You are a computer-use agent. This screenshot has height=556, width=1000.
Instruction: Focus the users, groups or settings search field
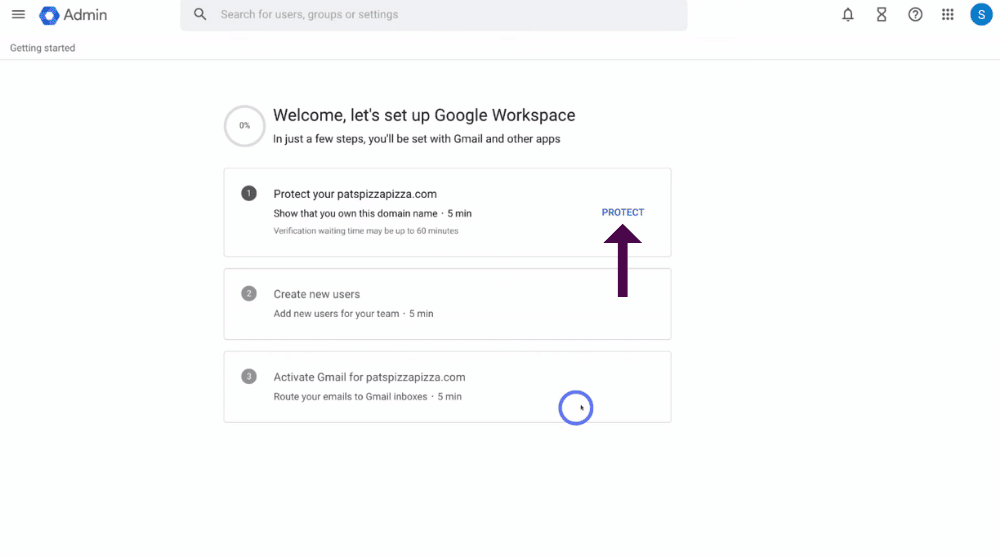click(x=434, y=14)
